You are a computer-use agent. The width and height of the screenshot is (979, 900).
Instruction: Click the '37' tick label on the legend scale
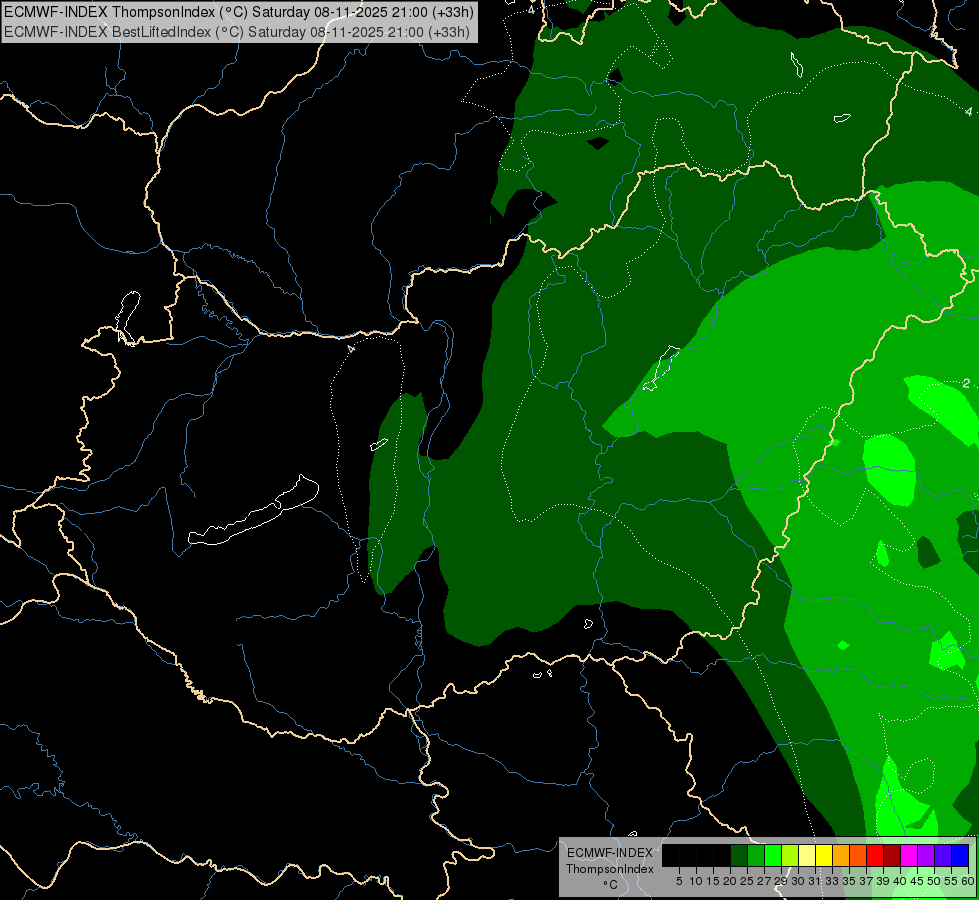click(867, 881)
